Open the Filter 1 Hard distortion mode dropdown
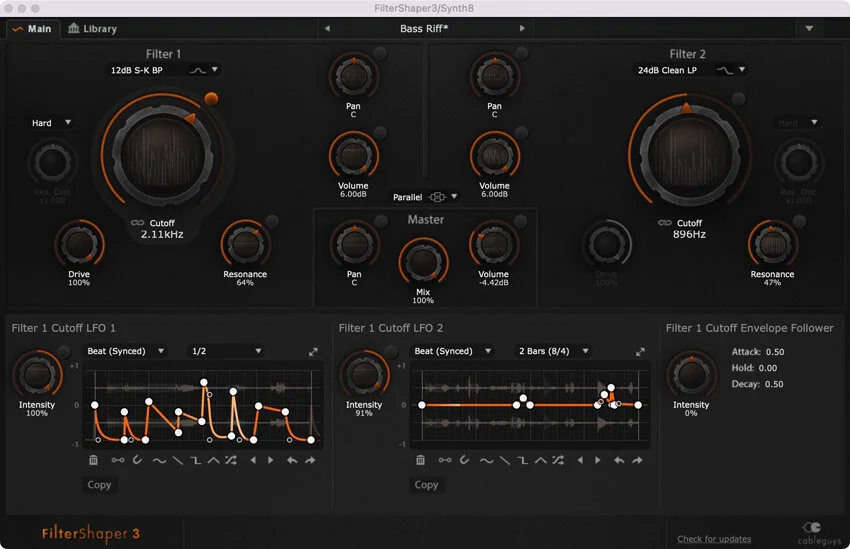This screenshot has height=549, width=850. [51, 123]
